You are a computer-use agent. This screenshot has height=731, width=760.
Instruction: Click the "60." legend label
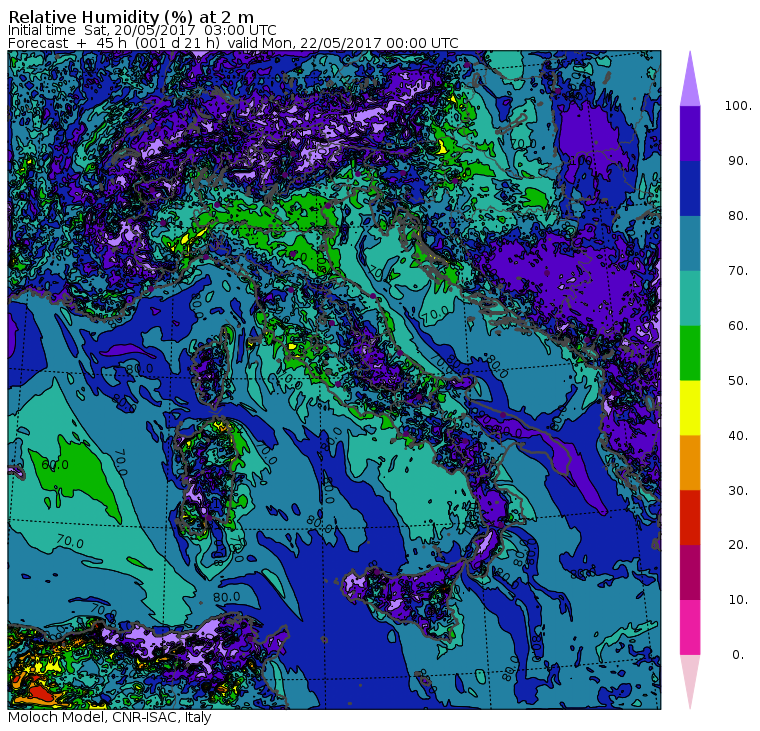tap(738, 326)
